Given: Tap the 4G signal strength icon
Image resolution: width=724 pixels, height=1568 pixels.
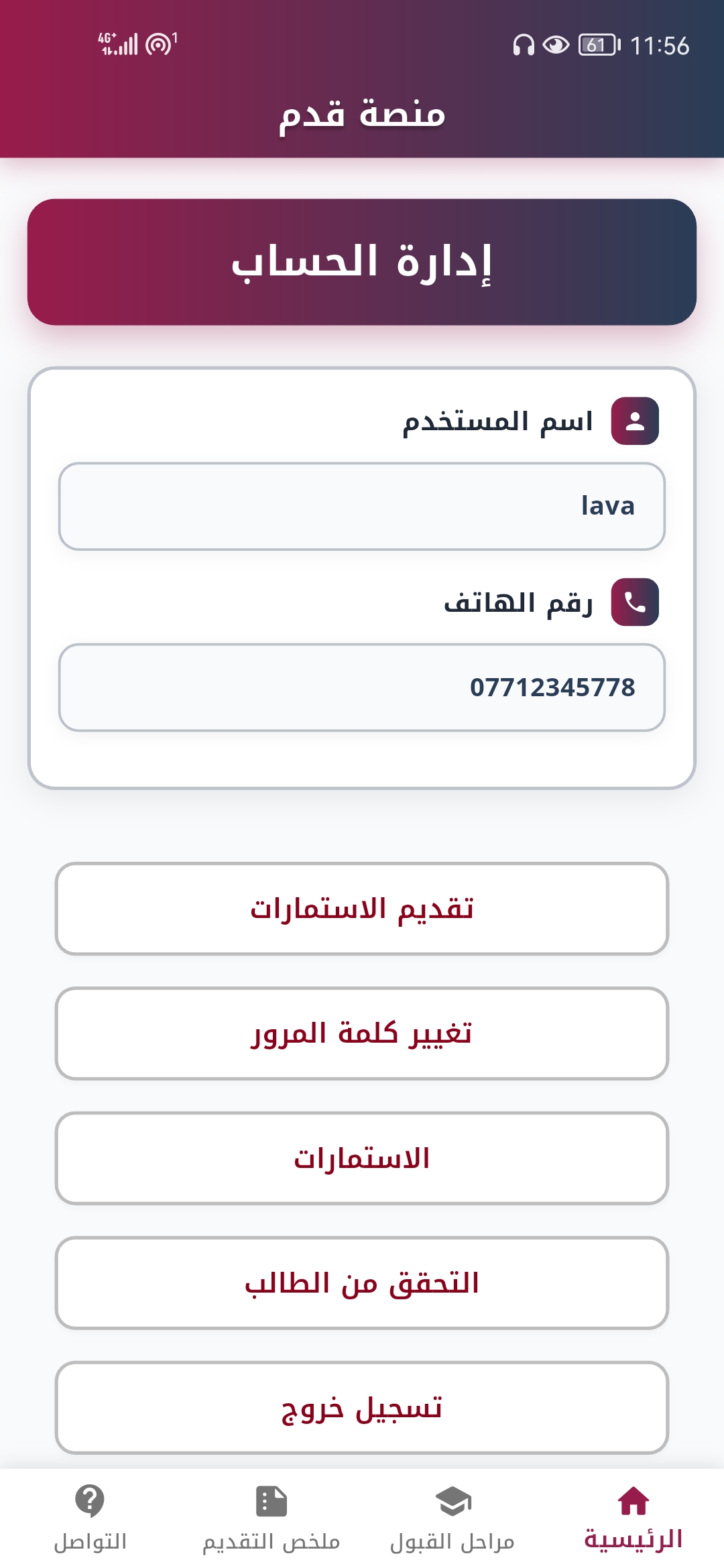Looking at the screenshot, I should coord(118,44).
